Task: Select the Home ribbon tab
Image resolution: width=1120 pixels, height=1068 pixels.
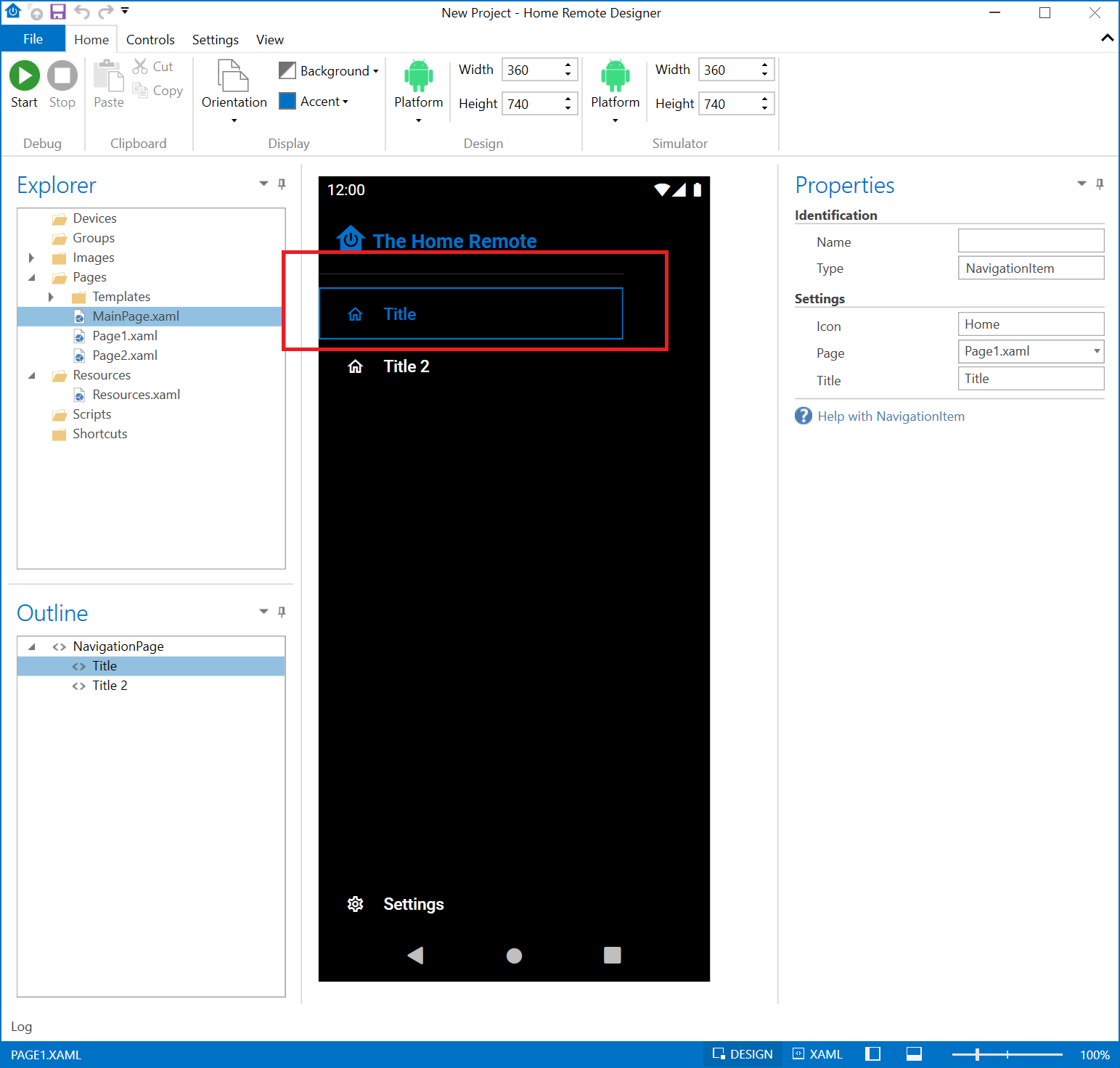Action: [91, 39]
